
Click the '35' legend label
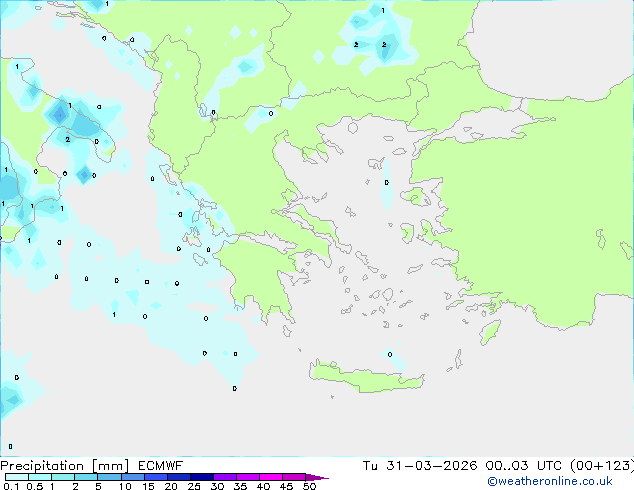[x=240, y=486]
